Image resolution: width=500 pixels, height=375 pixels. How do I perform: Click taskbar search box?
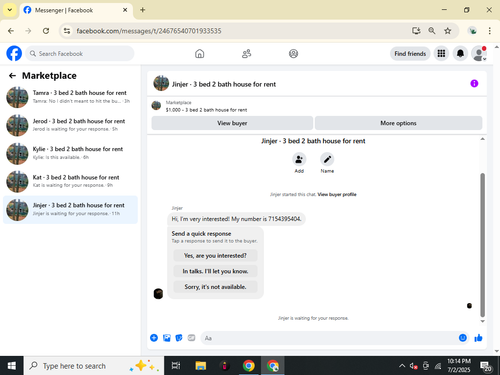94,366
